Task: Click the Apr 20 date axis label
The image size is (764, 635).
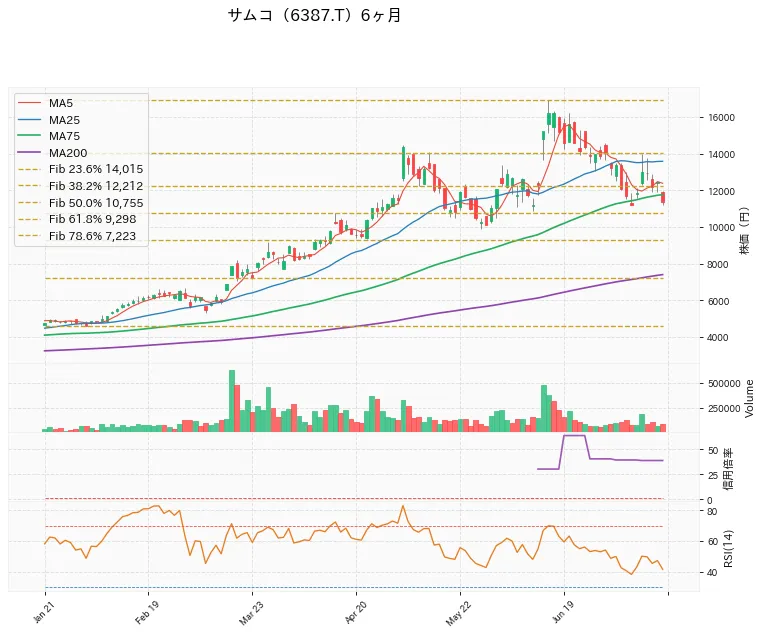Action: (x=355, y=613)
